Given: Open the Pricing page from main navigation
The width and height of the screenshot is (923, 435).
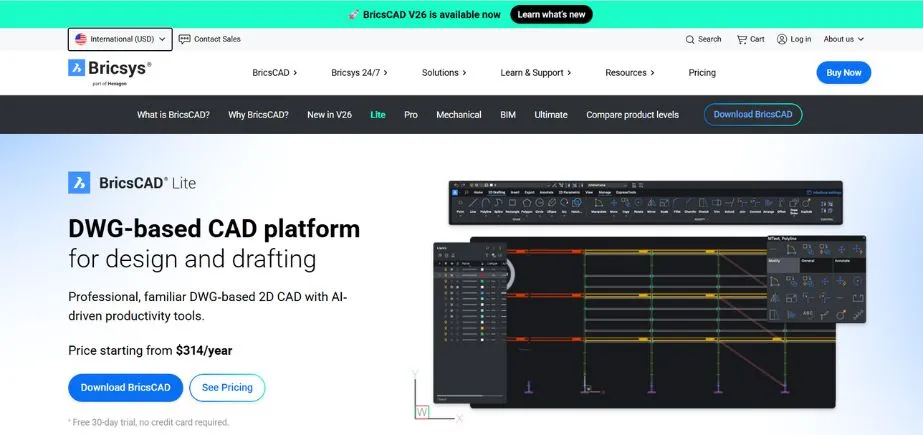Looking at the screenshot, I should pyautogui.click(x=702, y=73).
